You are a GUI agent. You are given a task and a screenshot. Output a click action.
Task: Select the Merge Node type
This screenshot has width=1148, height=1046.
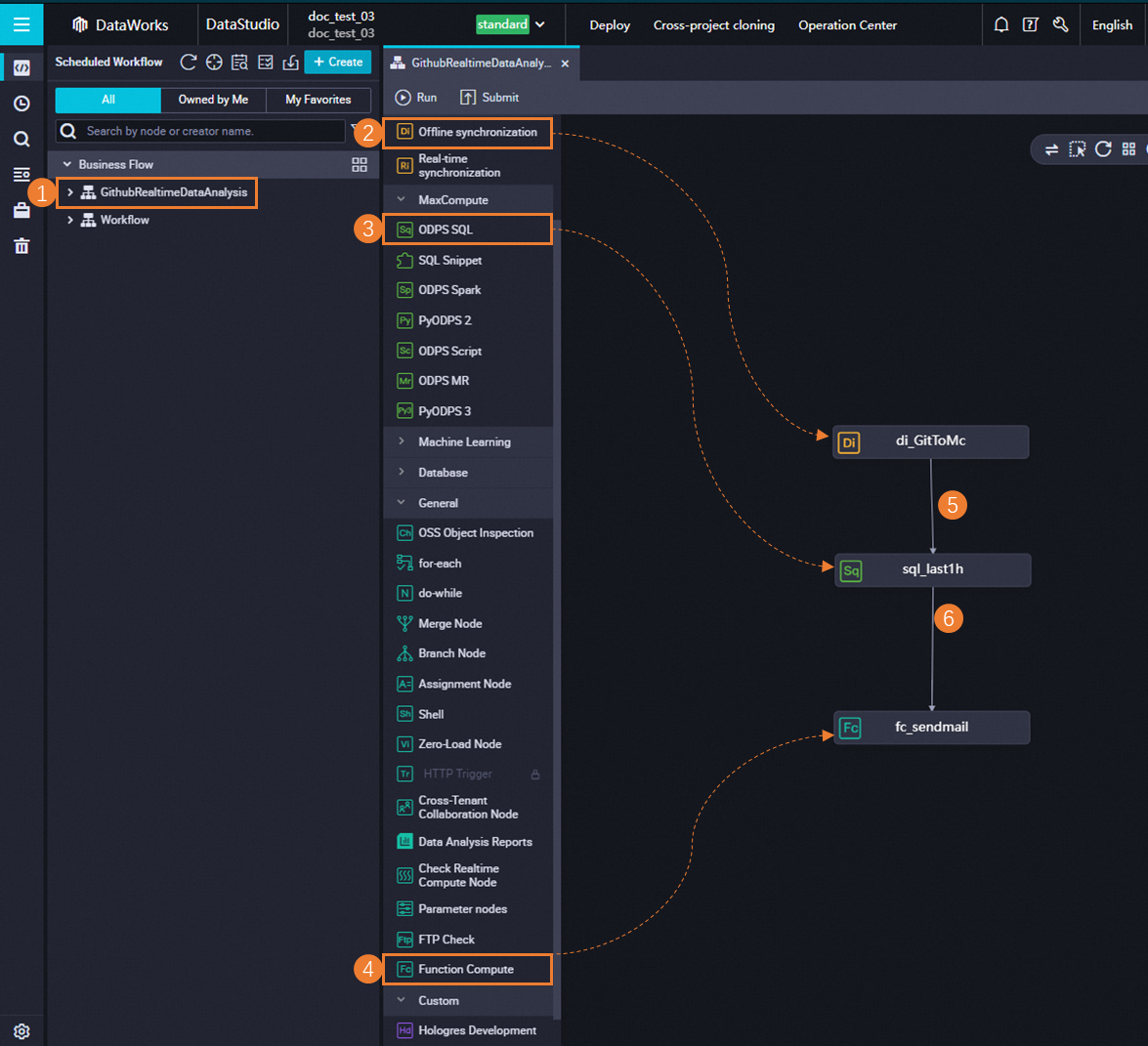(x=468, y=624)
